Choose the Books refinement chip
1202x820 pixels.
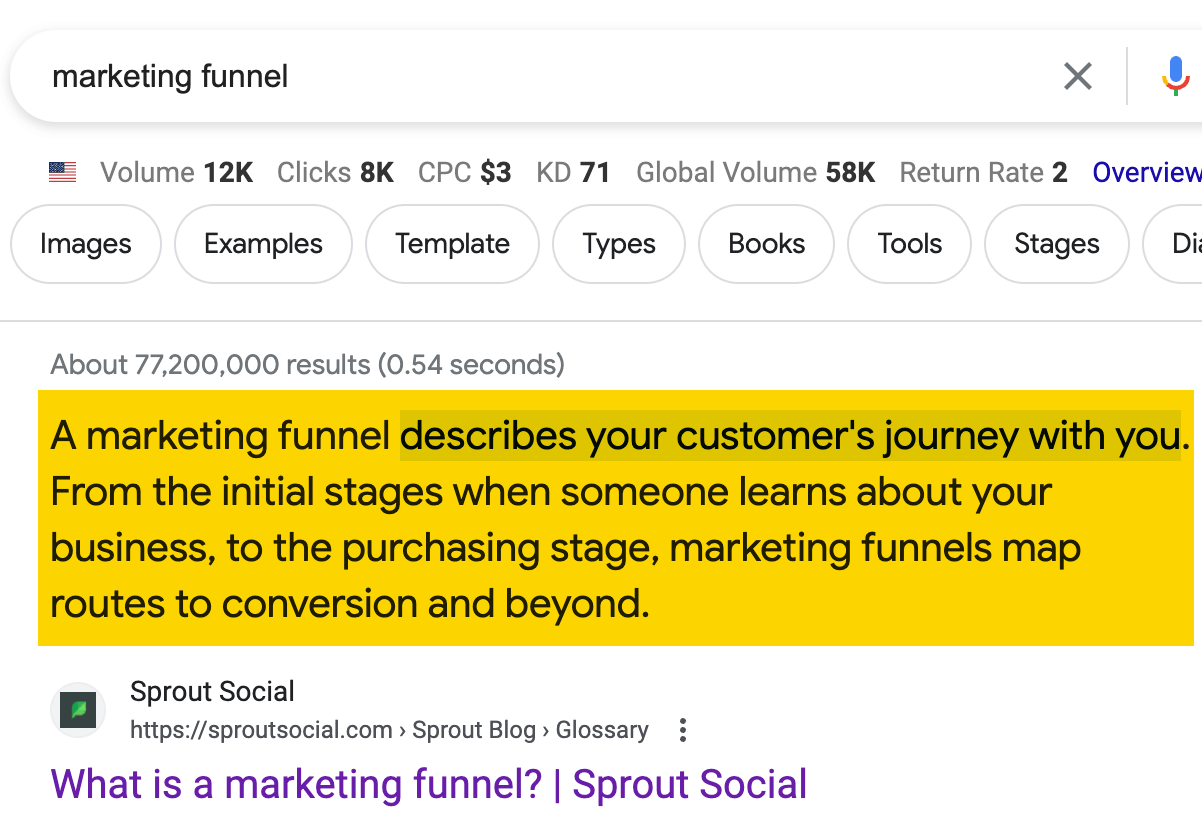pyautogui.click(x=766, y=243)
